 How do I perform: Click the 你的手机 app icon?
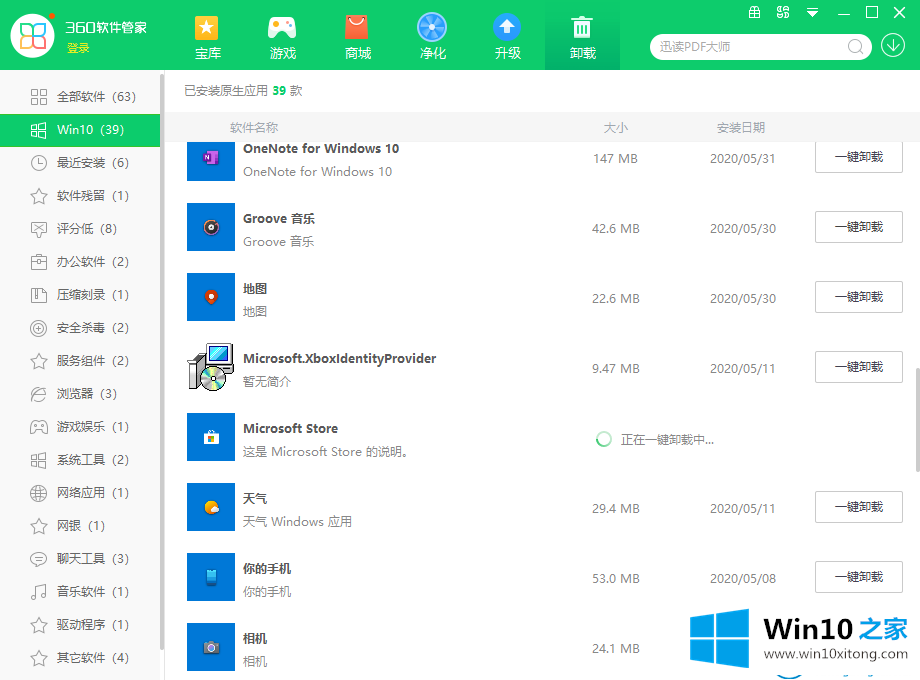pyautogui.click(x=211, y=577)
